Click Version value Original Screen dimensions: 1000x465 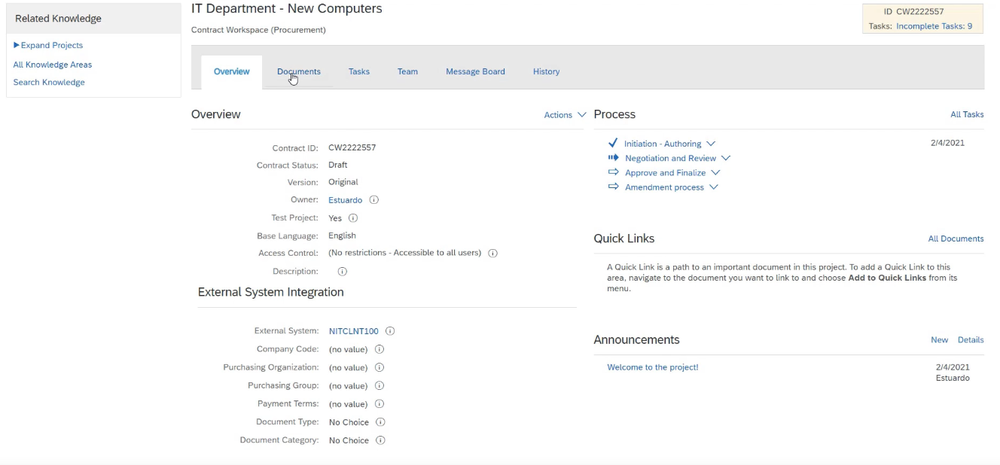(x=343, y=182)
